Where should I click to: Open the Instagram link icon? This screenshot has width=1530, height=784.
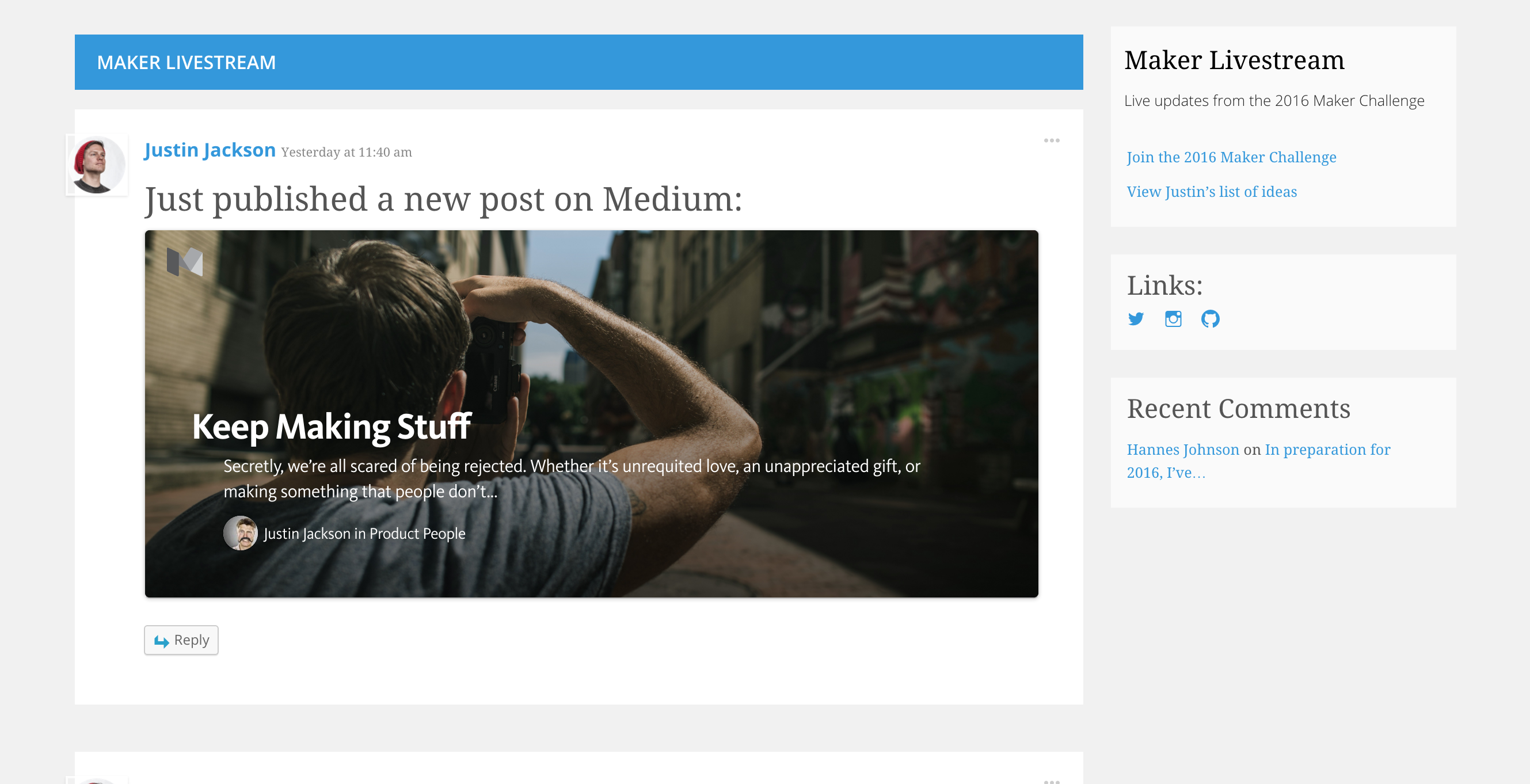click(x=1173, y=319)
